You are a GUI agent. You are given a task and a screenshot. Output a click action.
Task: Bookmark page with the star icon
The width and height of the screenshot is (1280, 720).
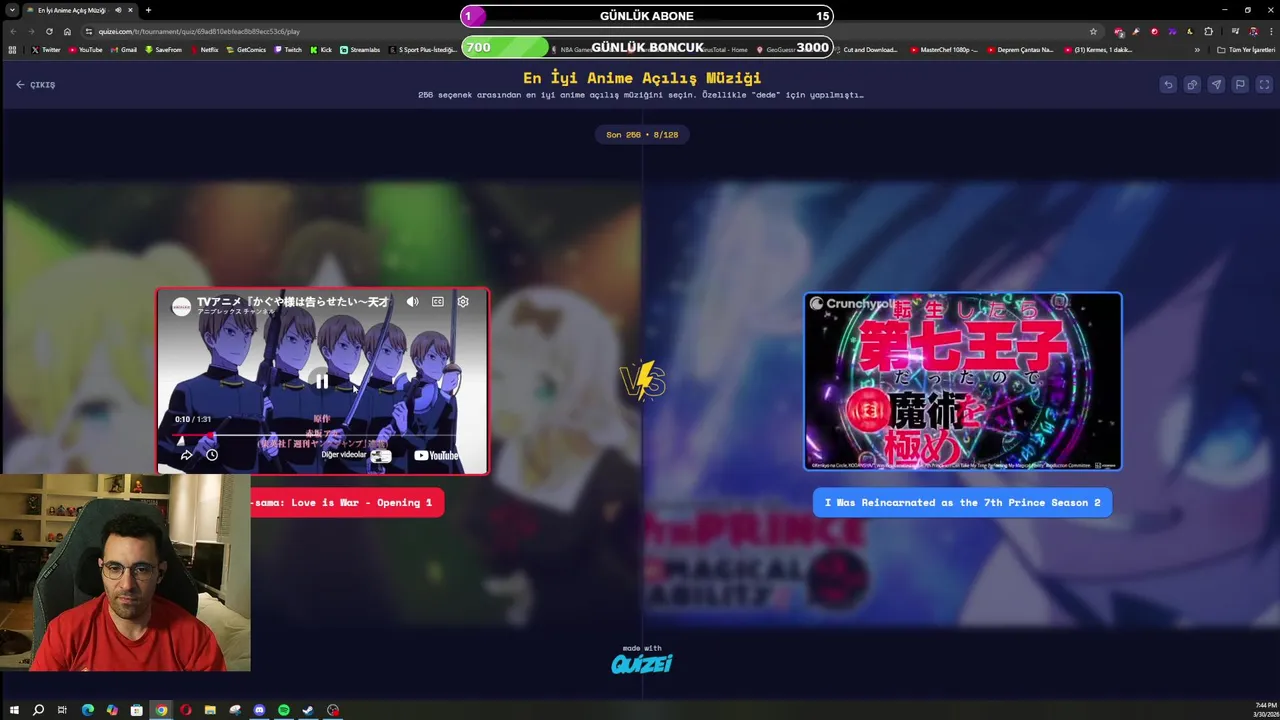pos(1093,31)
